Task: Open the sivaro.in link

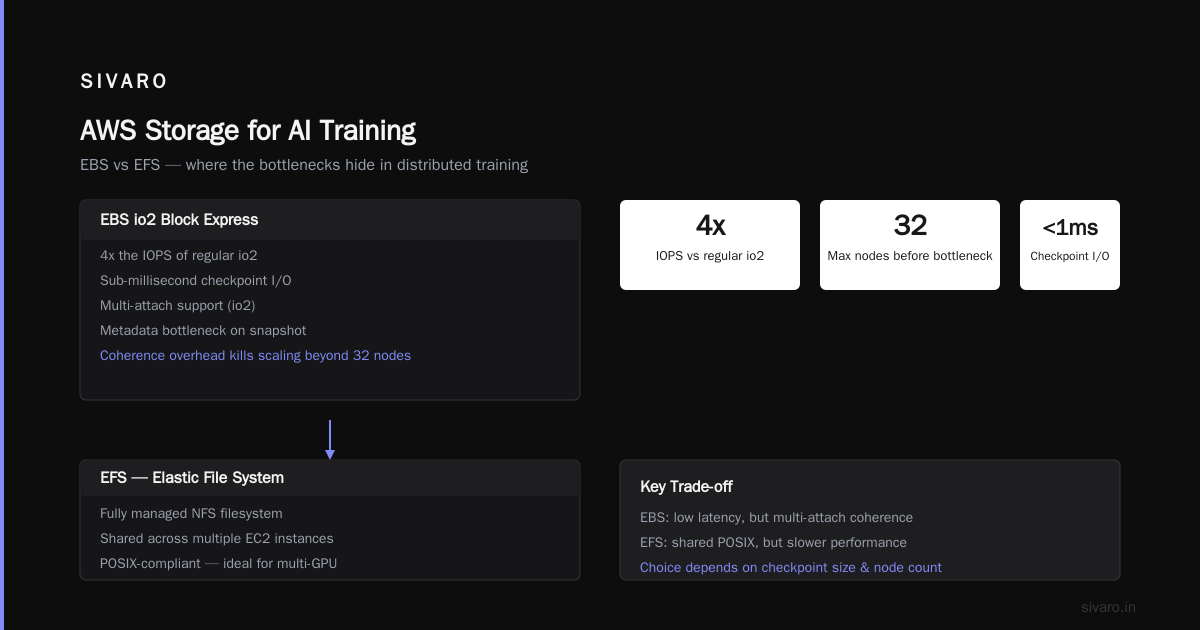Action: coord(1108,607)
